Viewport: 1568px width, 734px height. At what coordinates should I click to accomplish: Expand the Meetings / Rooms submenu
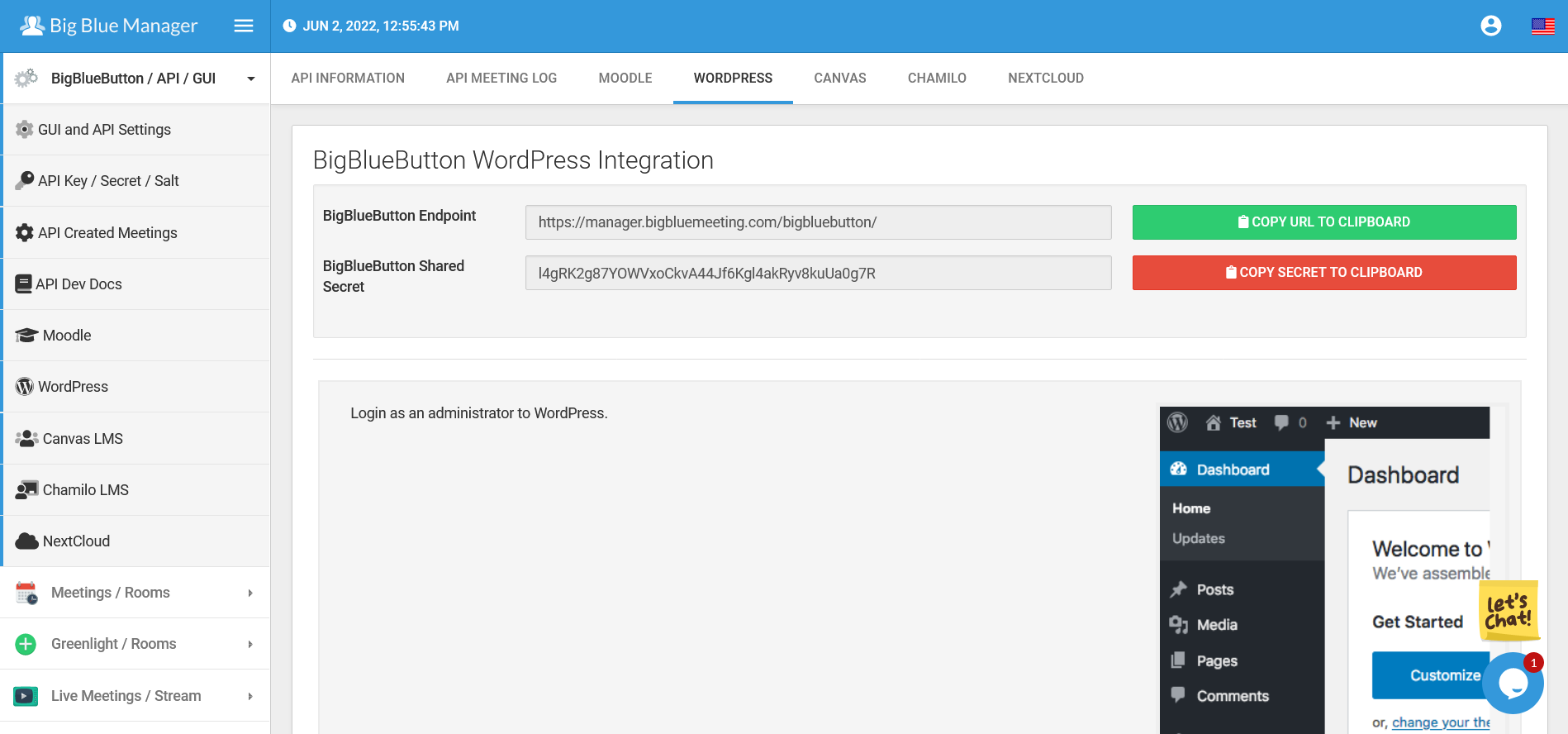coord(250,593)
